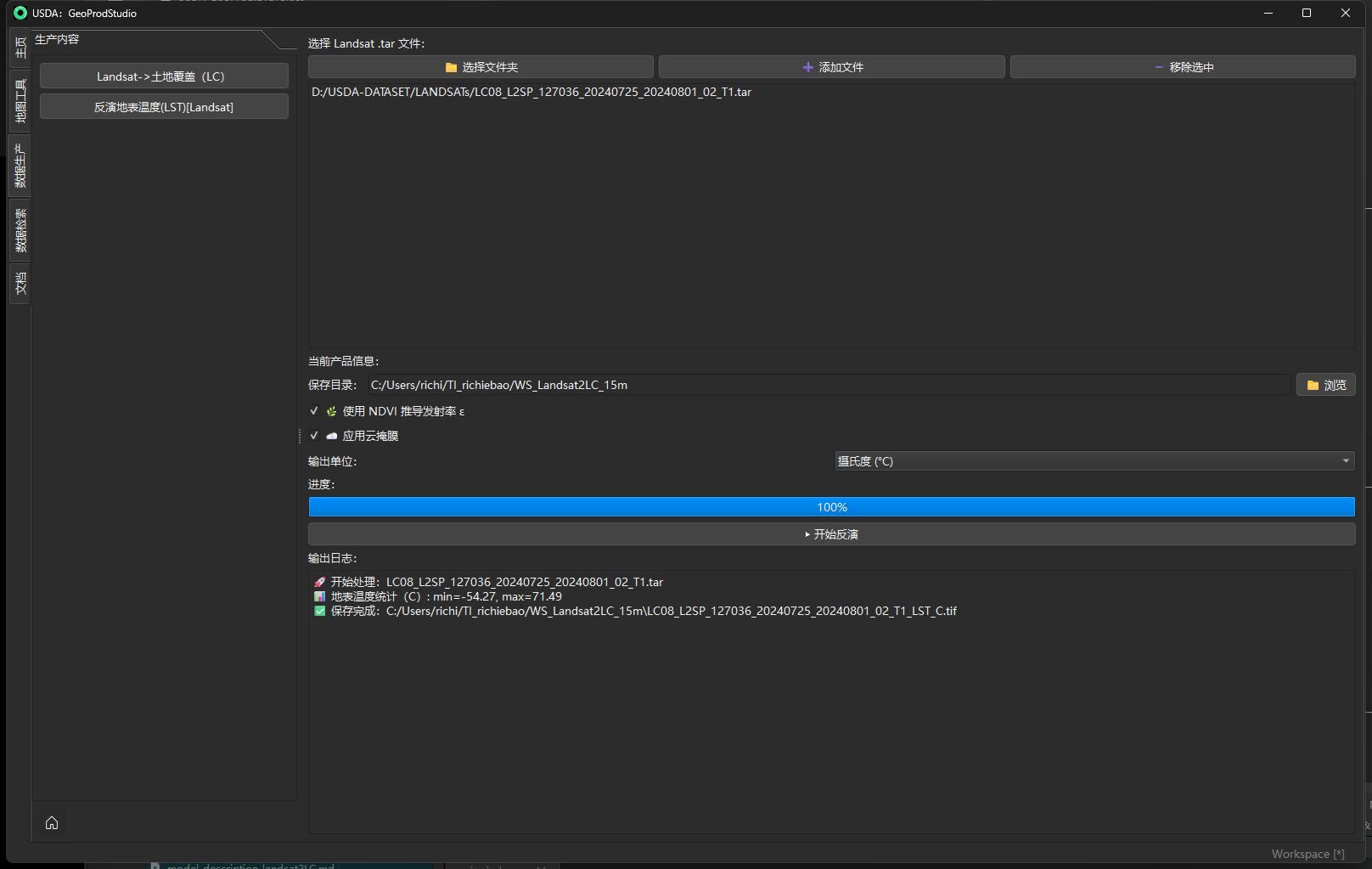Click the bar chart icon in the log
Screen dimensions: 1372x869
[319, 597]
